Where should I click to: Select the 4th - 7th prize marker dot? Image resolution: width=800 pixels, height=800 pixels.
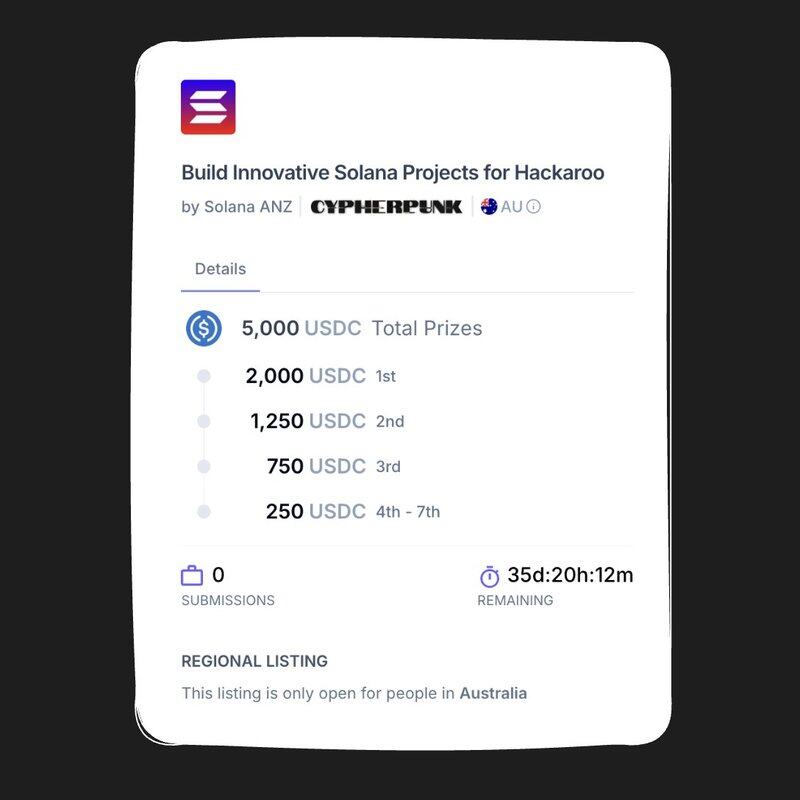[204, 511]
